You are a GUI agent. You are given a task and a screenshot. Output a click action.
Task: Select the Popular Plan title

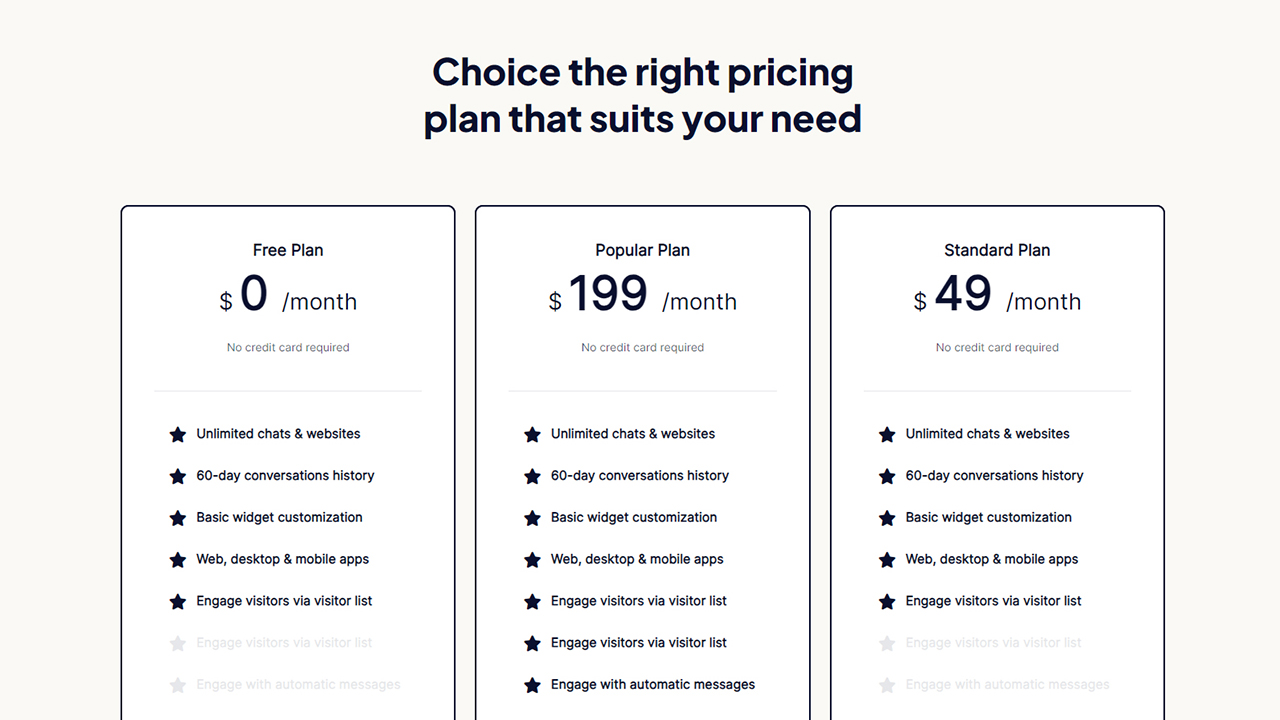pos(643,250)
